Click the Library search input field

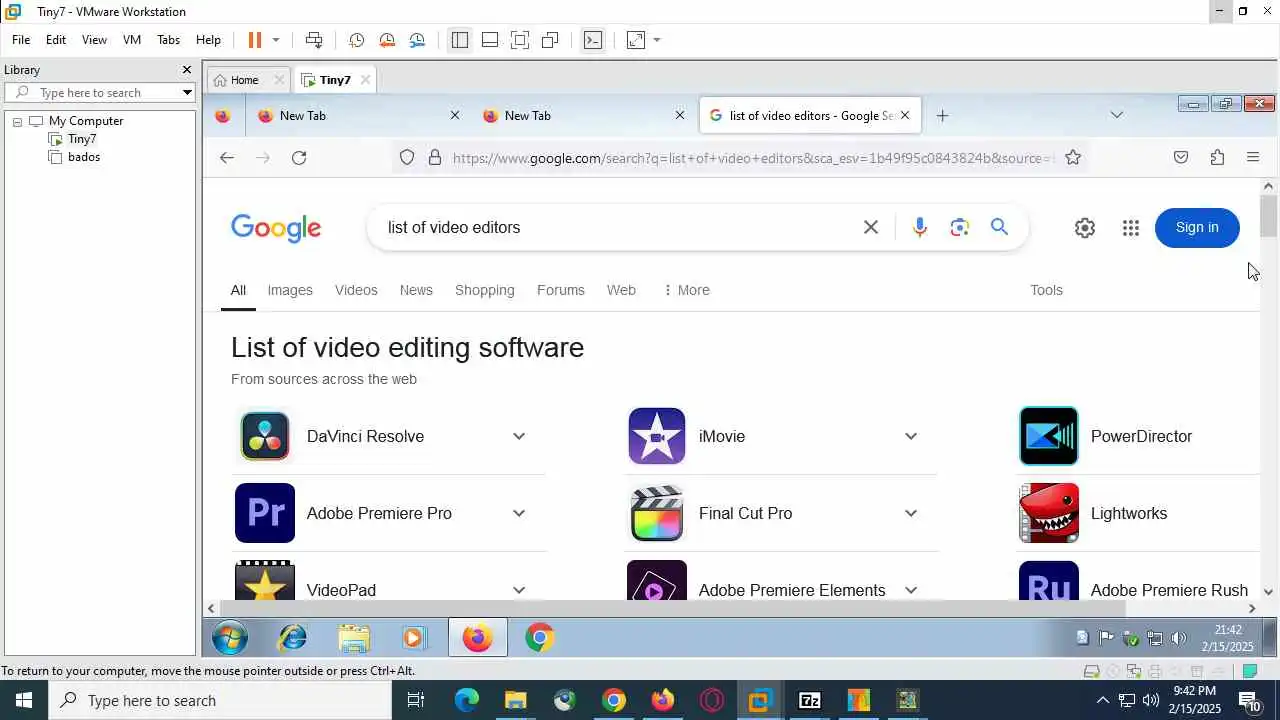[98, 93]
